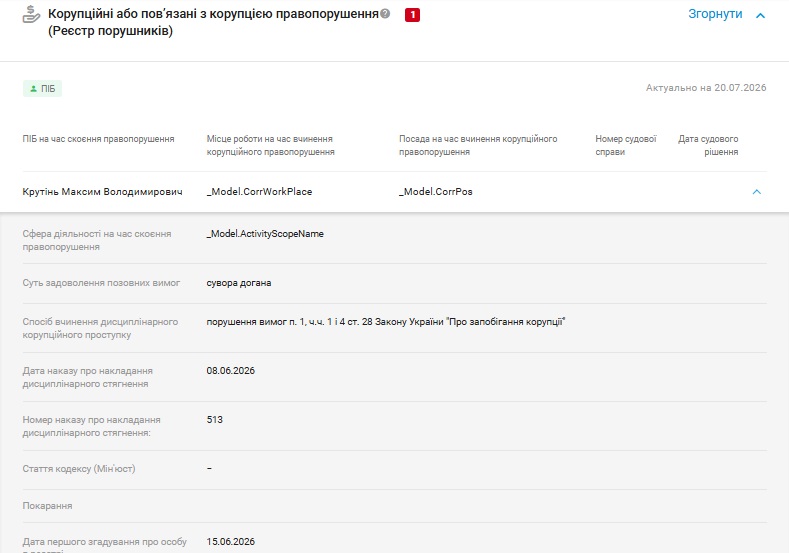Click the Актуально на 20.07.2026 date text
789x553 pixels.
(706, 88)
